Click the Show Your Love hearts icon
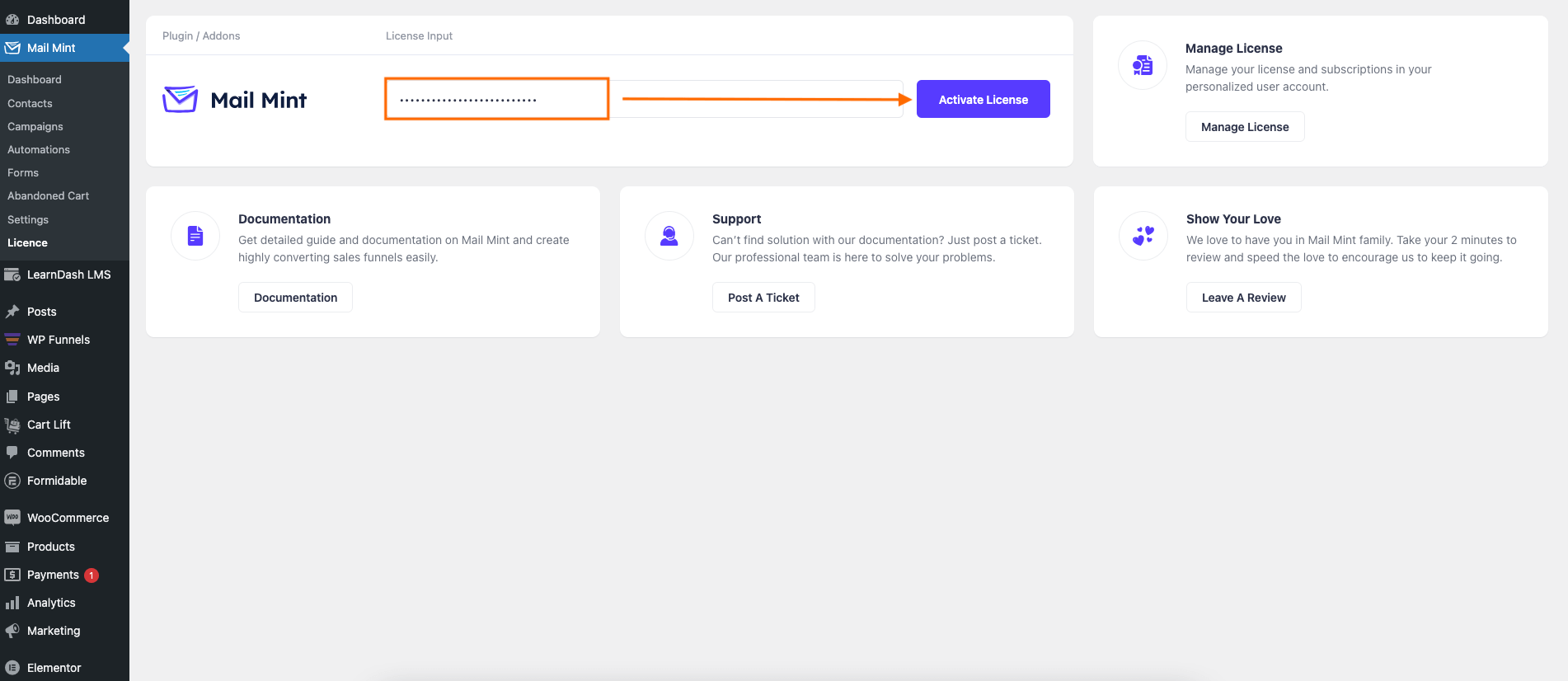 [1143, 236]
